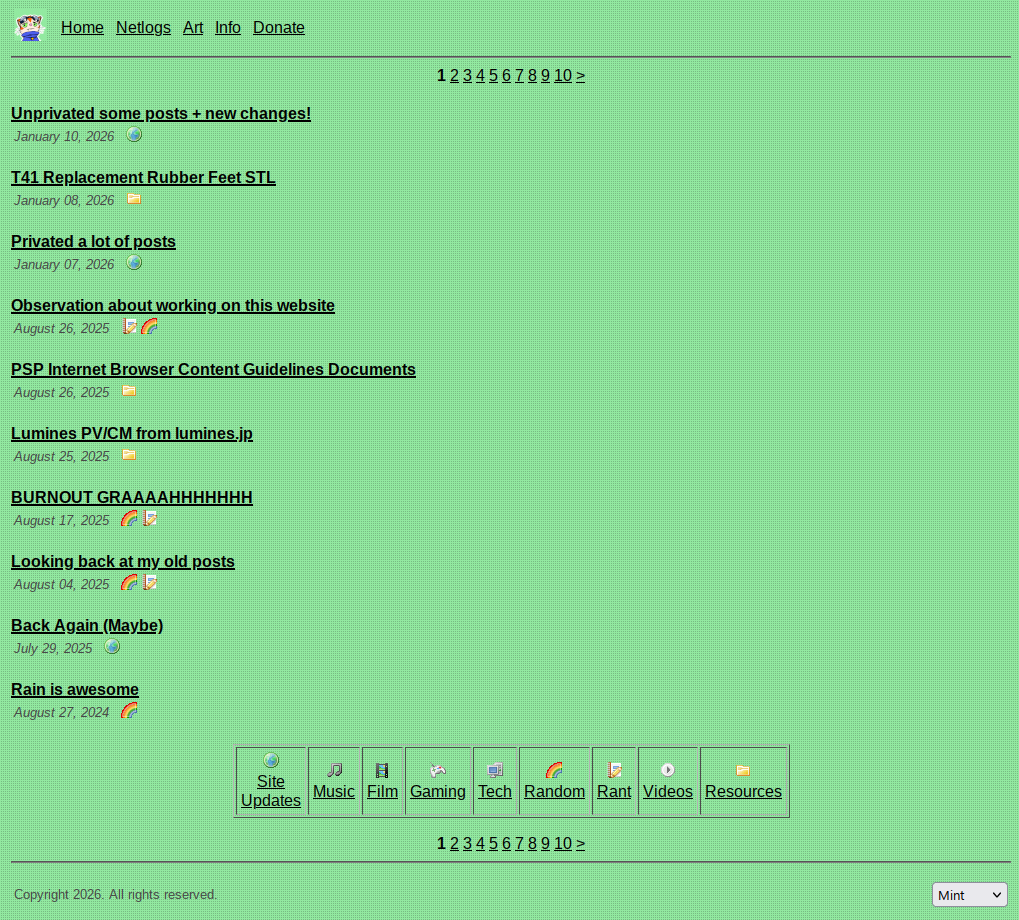Click the folder icon beside January 08, 2026
This screenshot has width=1019, height=920.
pyautogui.click(x=134, y=199)
